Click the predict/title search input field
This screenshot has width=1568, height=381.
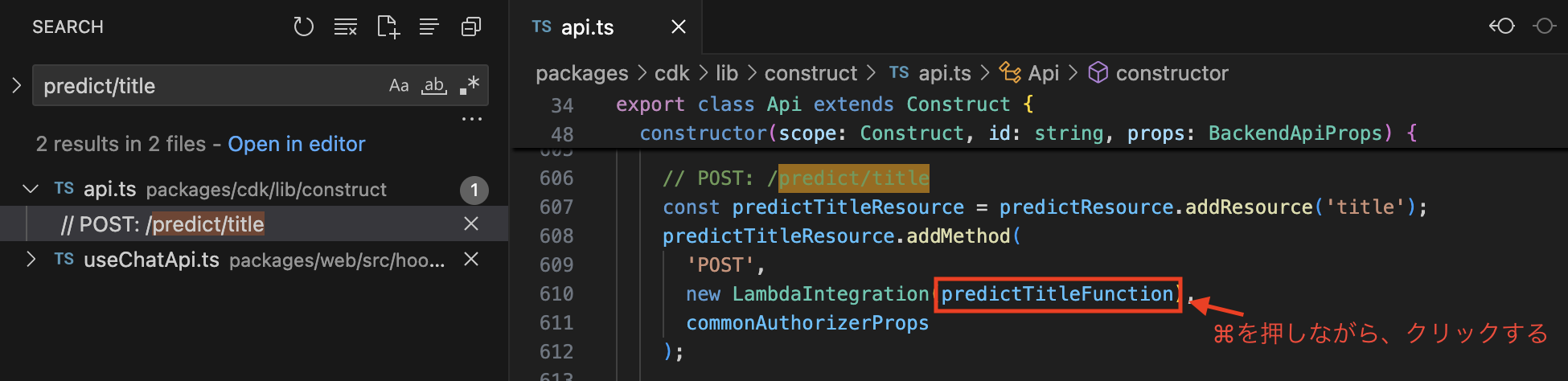tap(209, 85)
